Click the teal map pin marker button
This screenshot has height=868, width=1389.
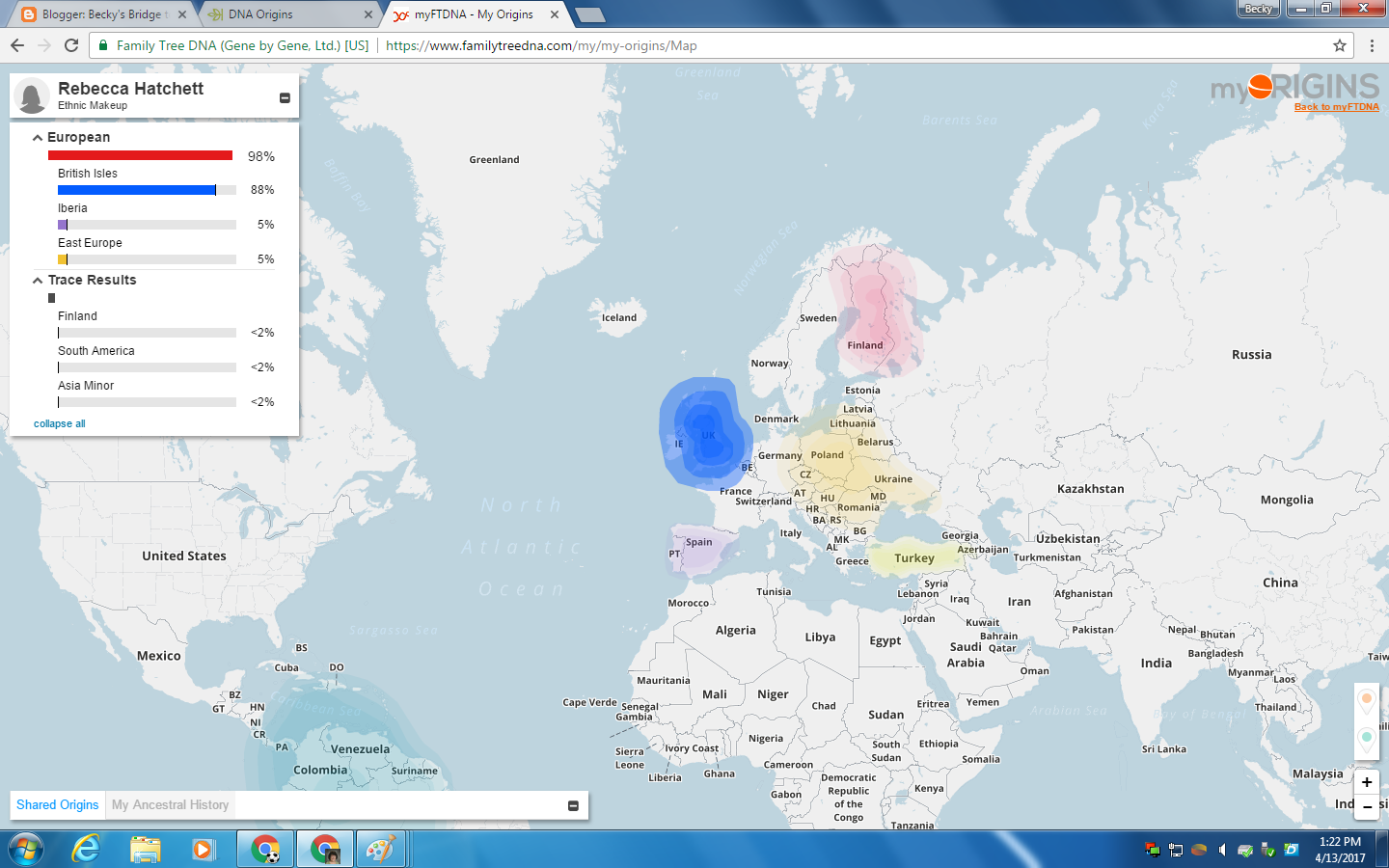click(1367, 740)
